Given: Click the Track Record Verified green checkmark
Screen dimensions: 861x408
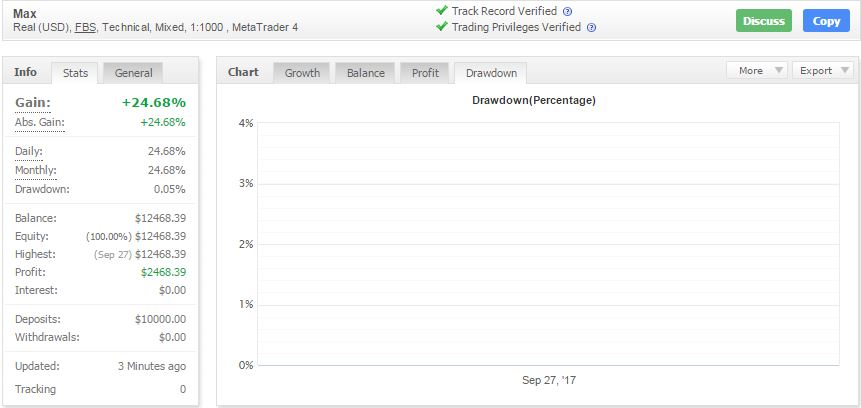Looking at the screenshot, I should pos(441,10).
